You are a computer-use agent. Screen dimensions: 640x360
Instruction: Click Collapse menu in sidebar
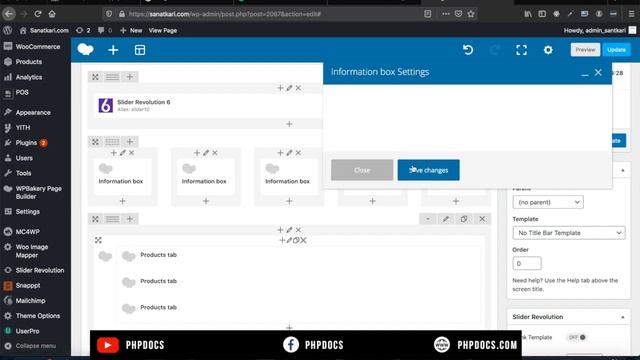point(36,346)
